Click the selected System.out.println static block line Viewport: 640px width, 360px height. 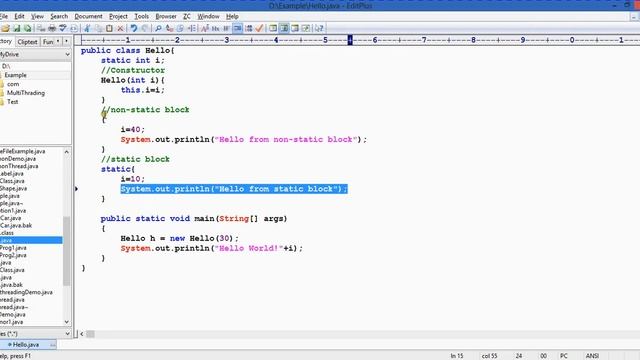coord(233,189)
